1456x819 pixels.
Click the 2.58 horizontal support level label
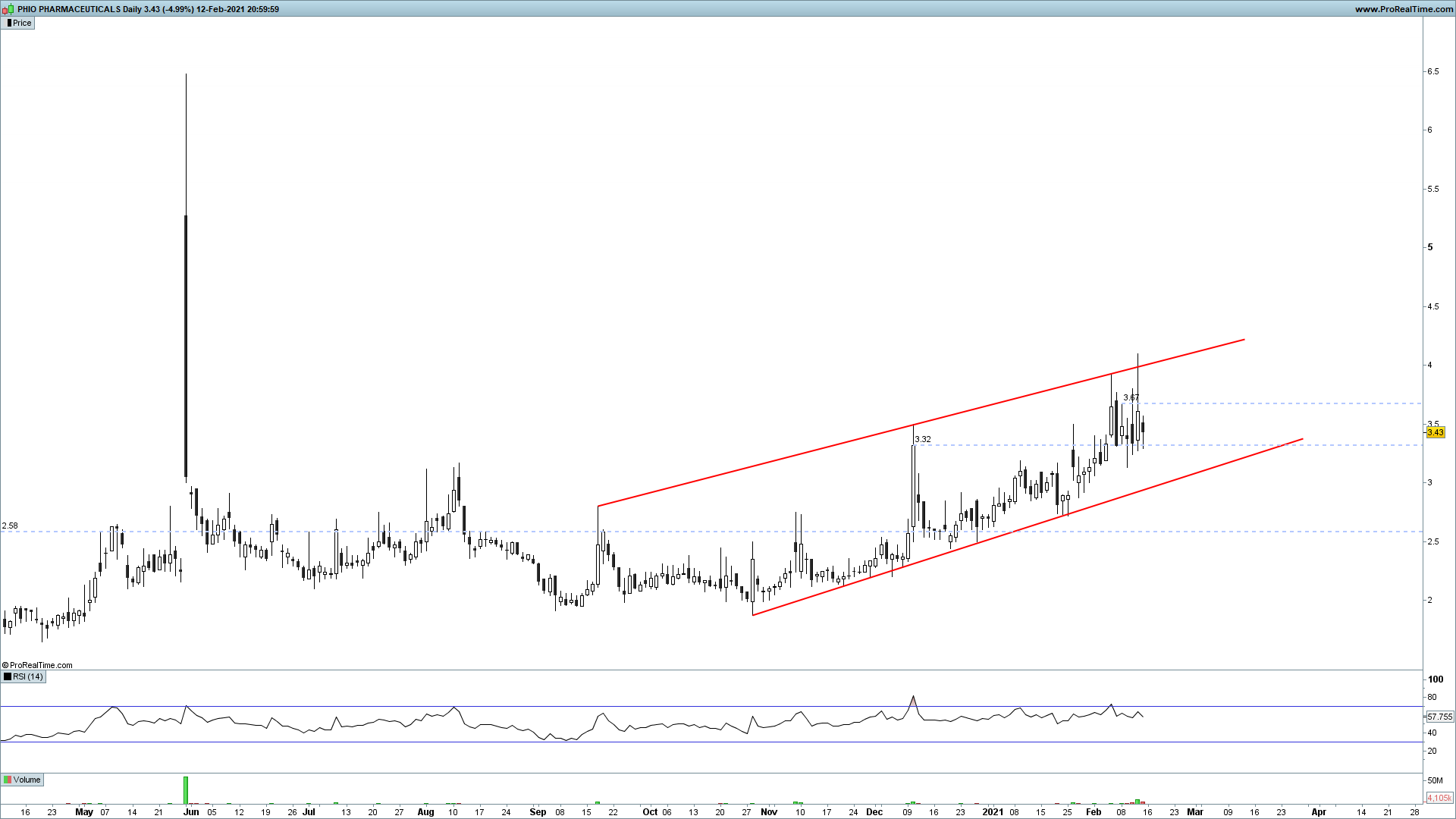10,526
